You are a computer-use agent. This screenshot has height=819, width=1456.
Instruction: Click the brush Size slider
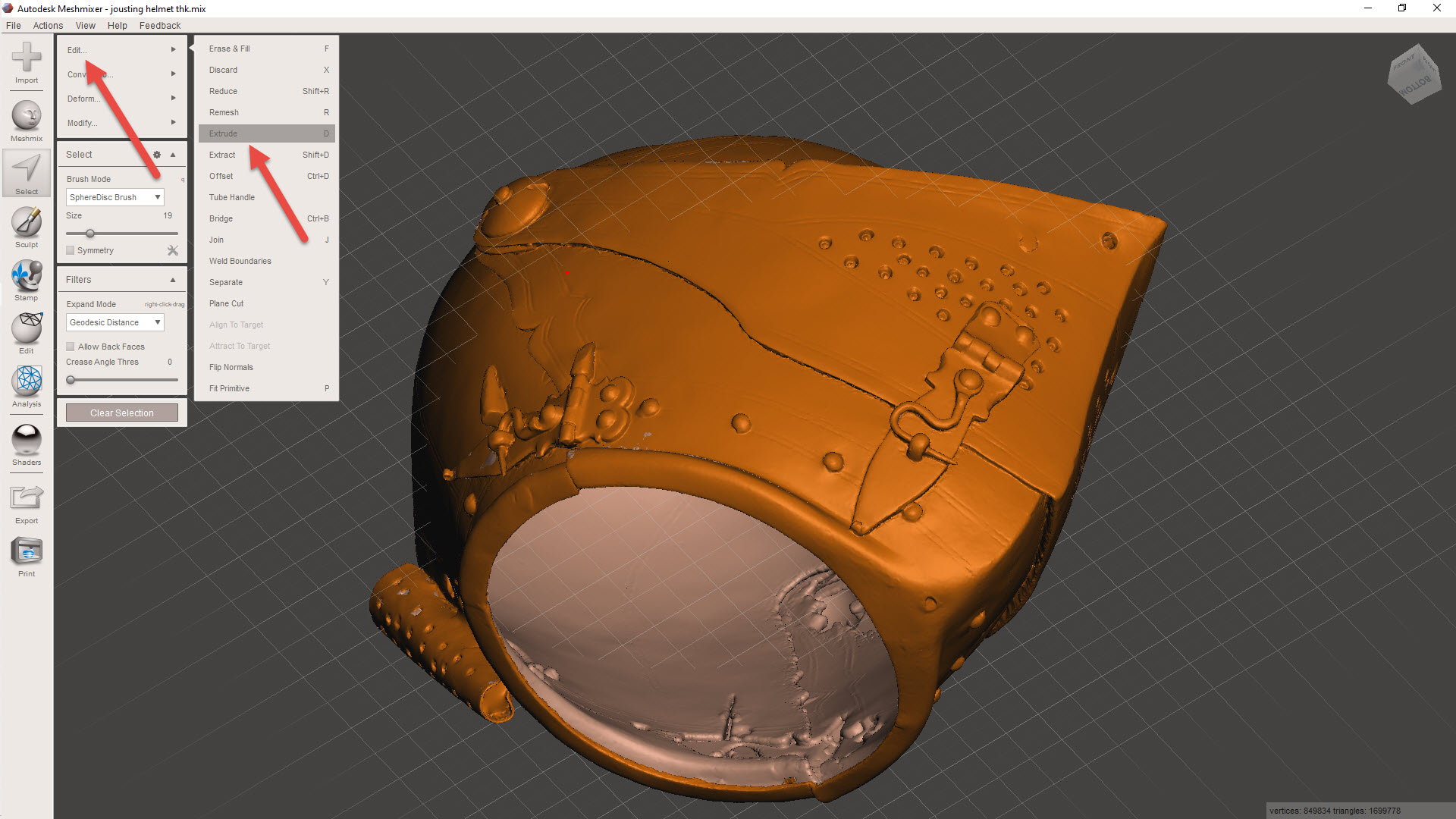pos(121,234)
